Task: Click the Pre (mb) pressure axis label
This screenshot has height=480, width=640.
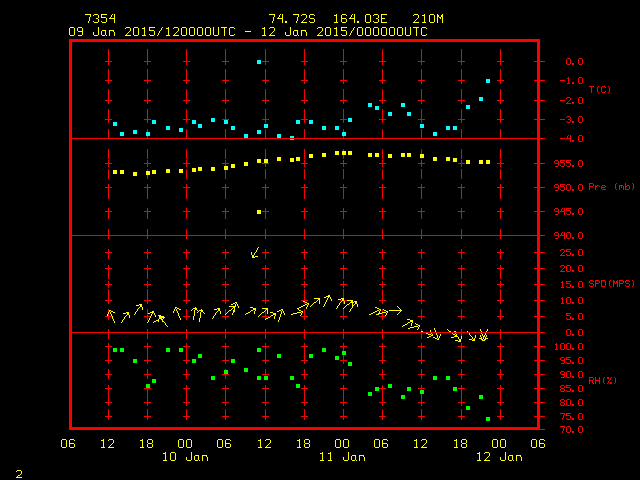Action: 611,187
